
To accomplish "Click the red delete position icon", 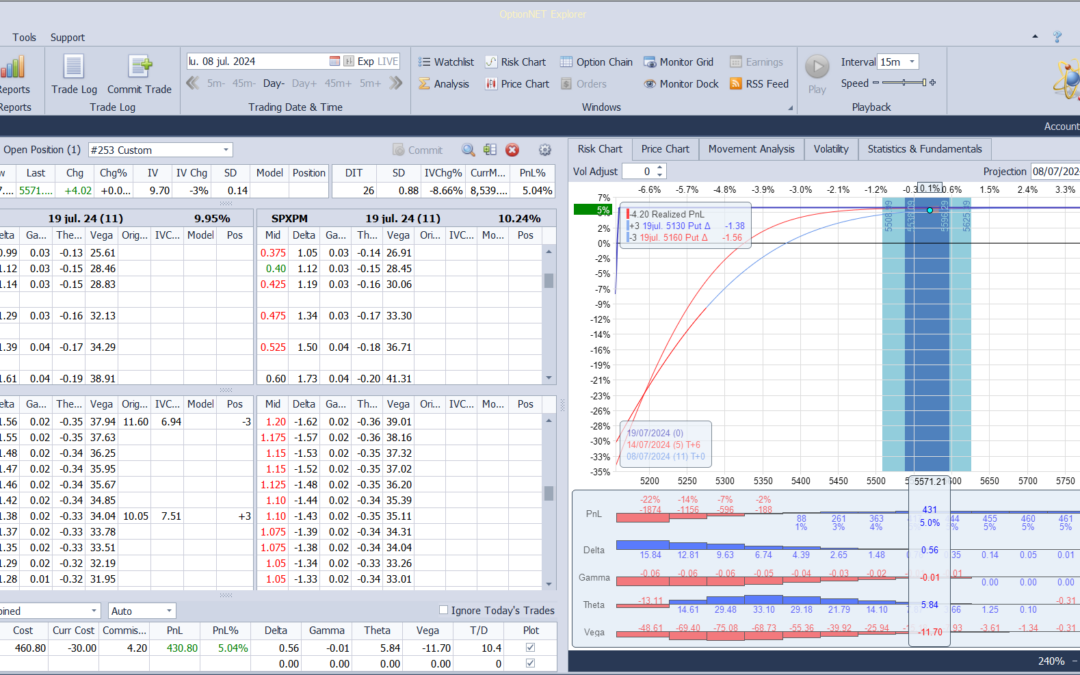I will point(512,150).
